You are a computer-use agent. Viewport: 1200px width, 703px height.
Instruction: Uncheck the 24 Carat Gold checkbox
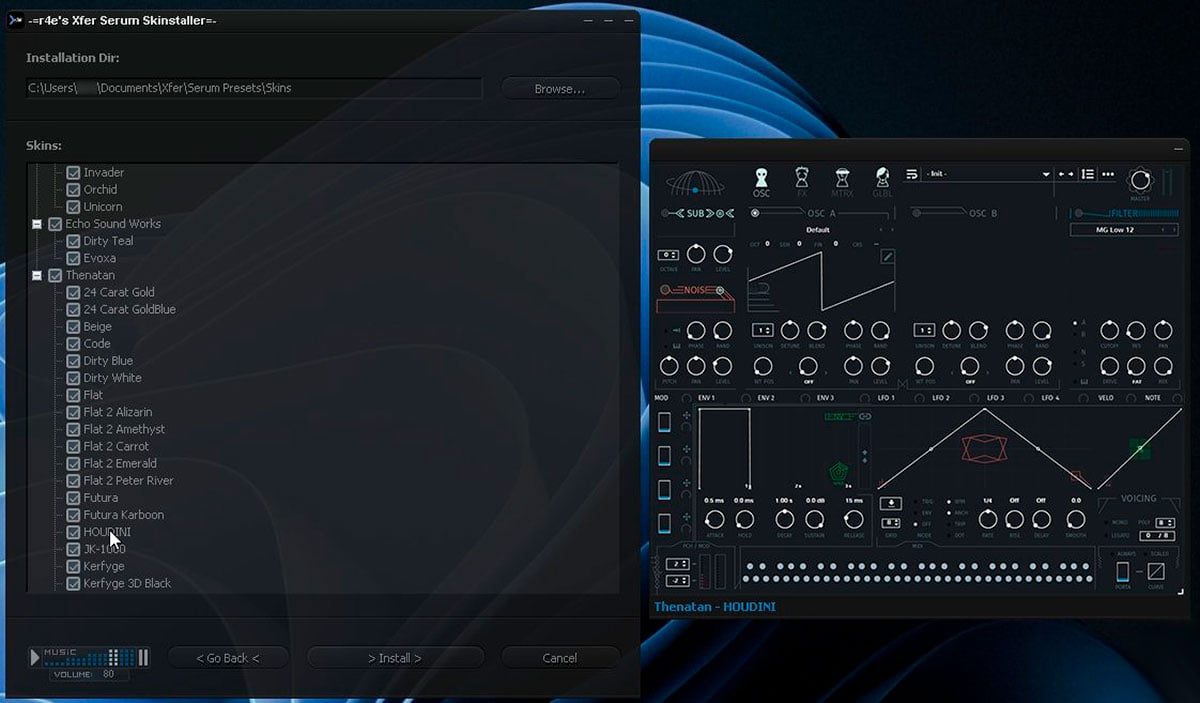tap(73, 292)
